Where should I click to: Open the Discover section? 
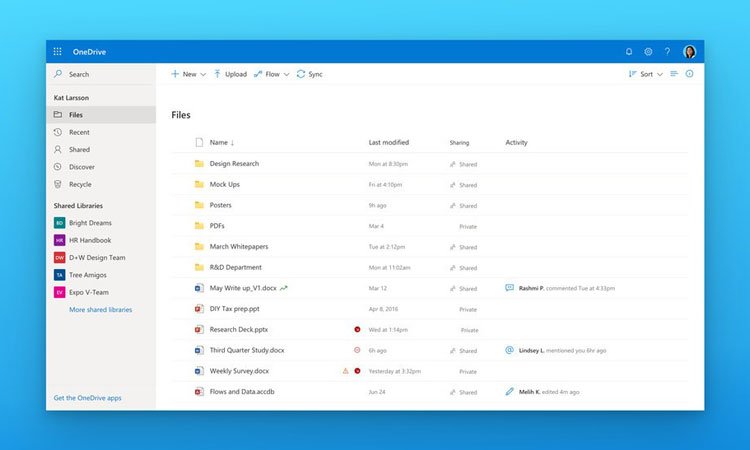[x=81, y=167]
